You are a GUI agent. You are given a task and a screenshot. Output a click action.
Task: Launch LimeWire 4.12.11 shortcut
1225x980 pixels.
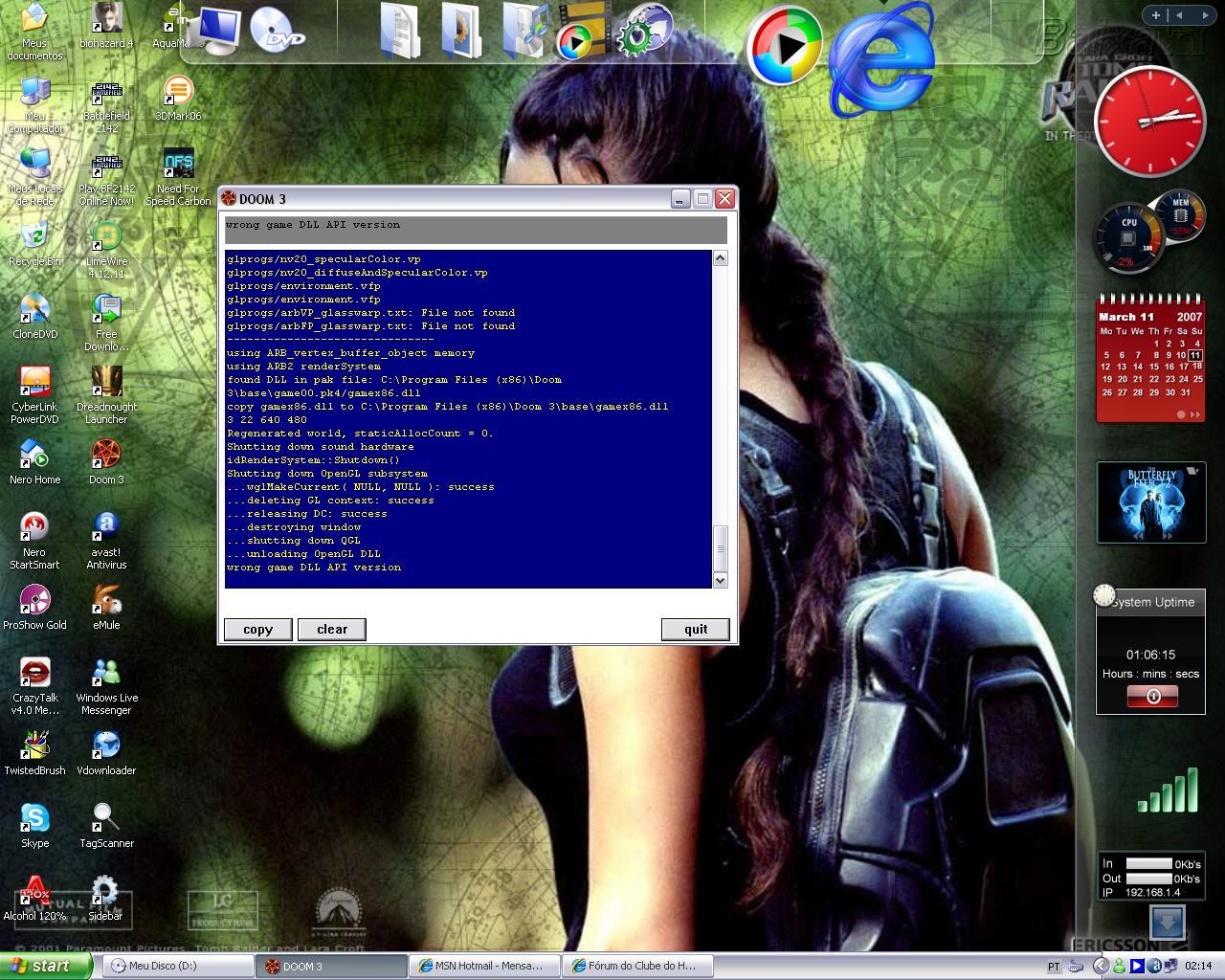pos(106,250)
